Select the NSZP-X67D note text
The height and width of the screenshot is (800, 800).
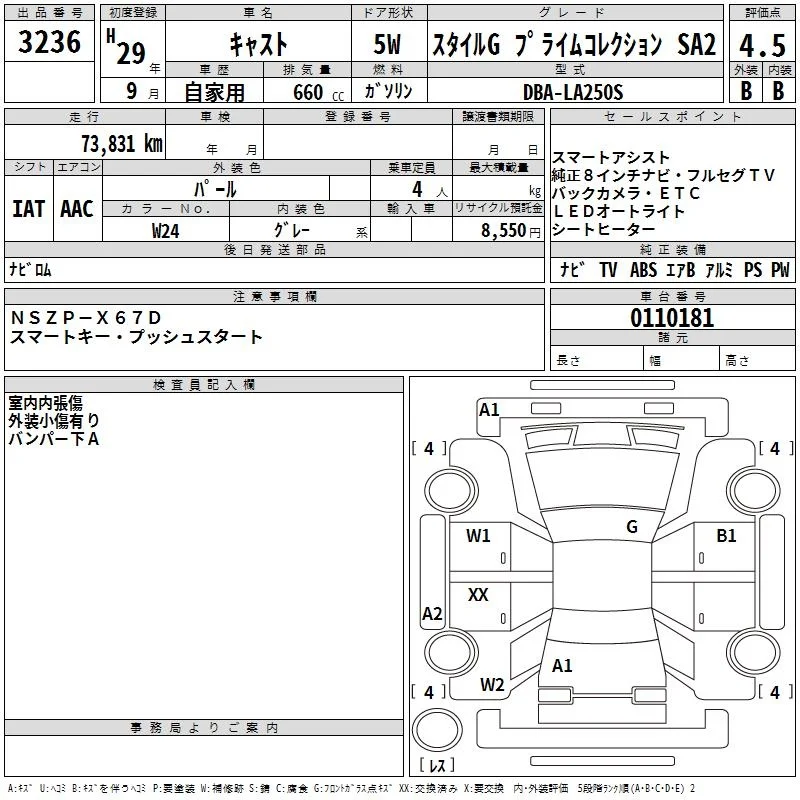[x=86, y=318]
